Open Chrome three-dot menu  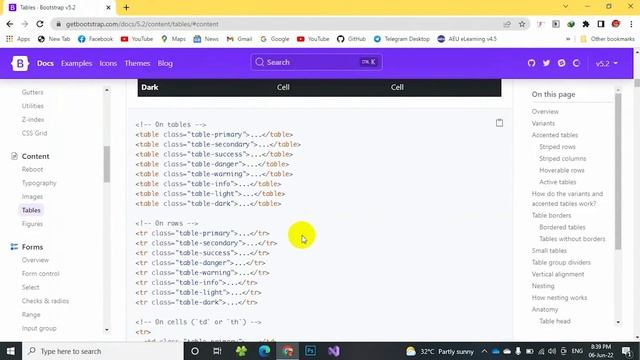[x=631, y=24]
